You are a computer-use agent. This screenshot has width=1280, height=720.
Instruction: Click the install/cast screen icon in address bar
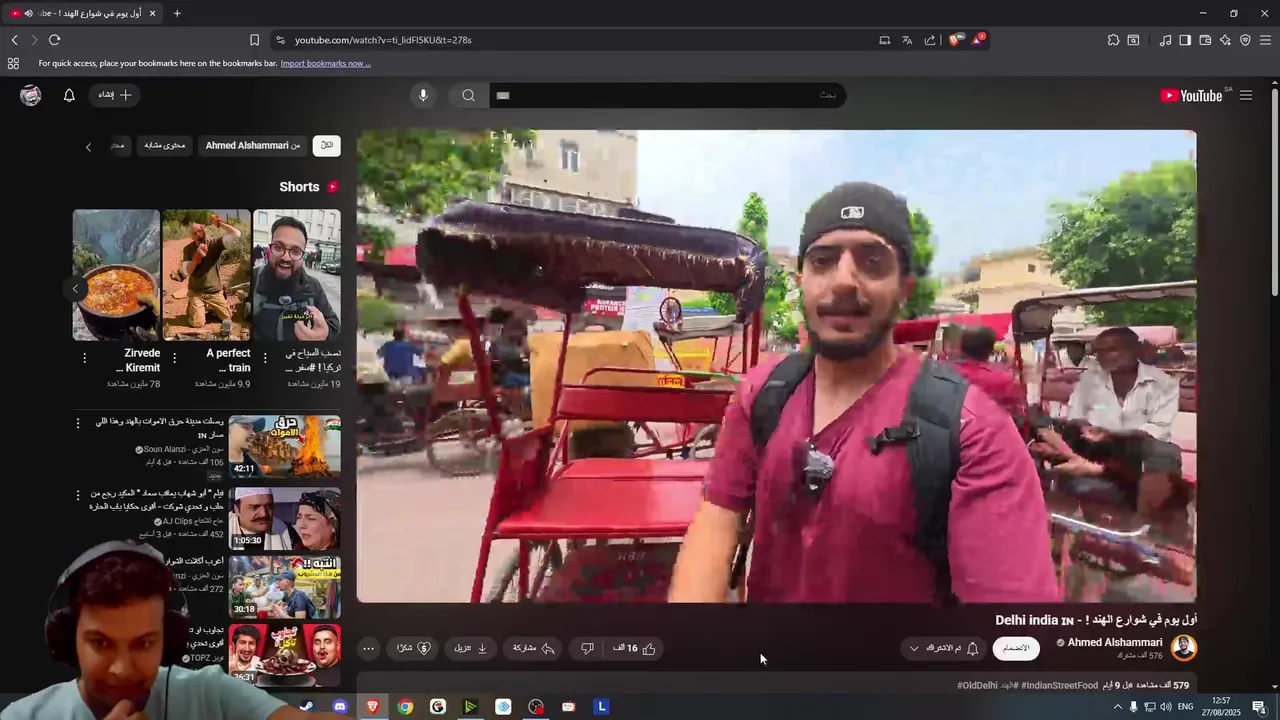pyautogui.click(x=884, y=40)
